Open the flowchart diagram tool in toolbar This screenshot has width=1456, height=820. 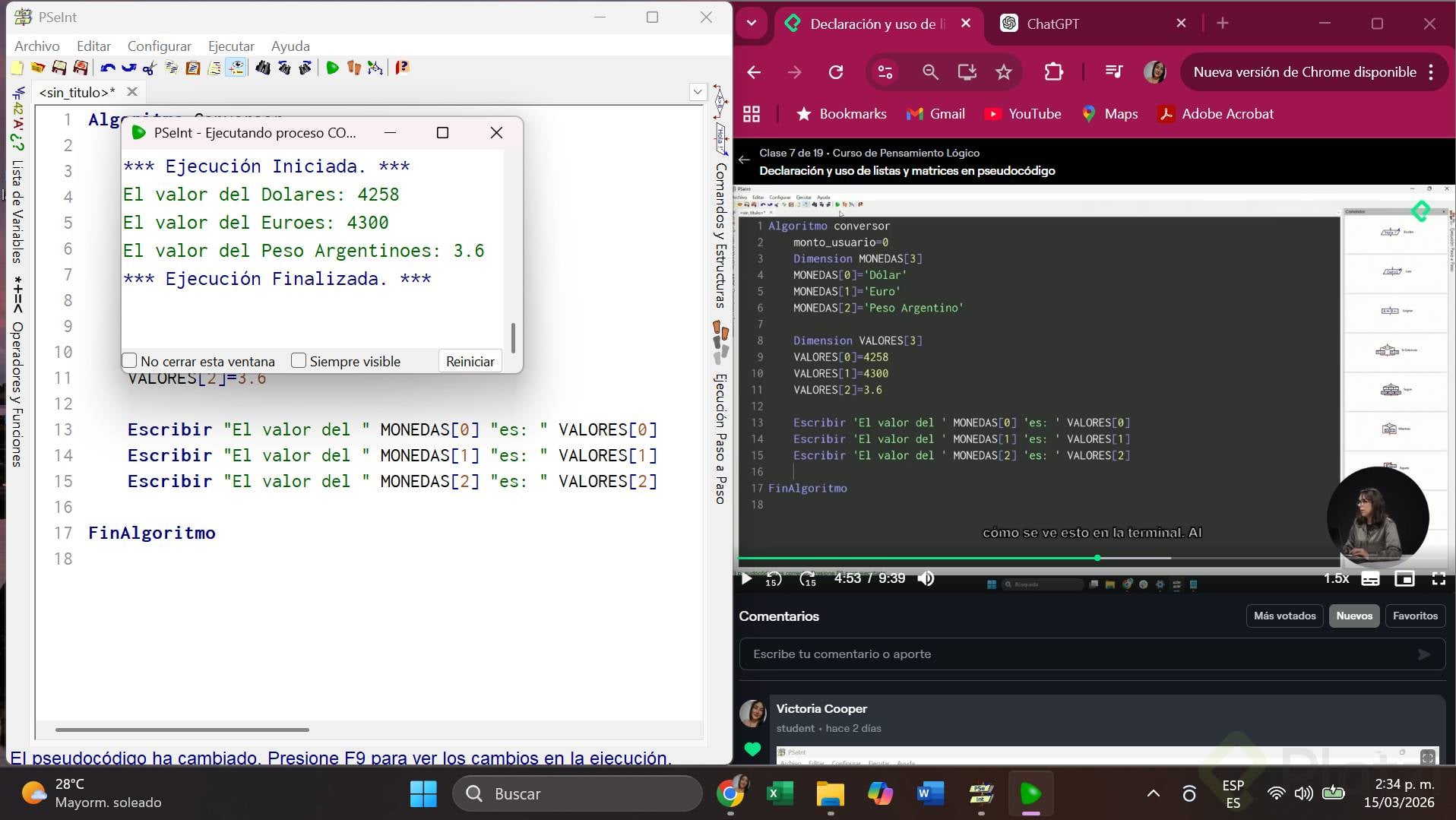pyautogui.click(x=375, y=68)
